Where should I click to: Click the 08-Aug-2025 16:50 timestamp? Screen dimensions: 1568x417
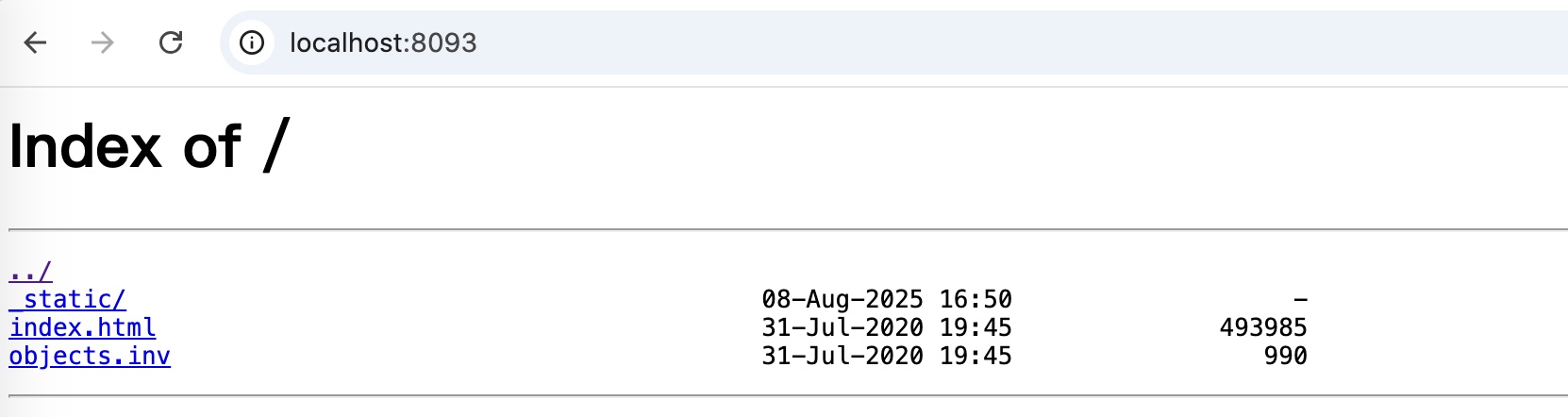coord(887,300)
